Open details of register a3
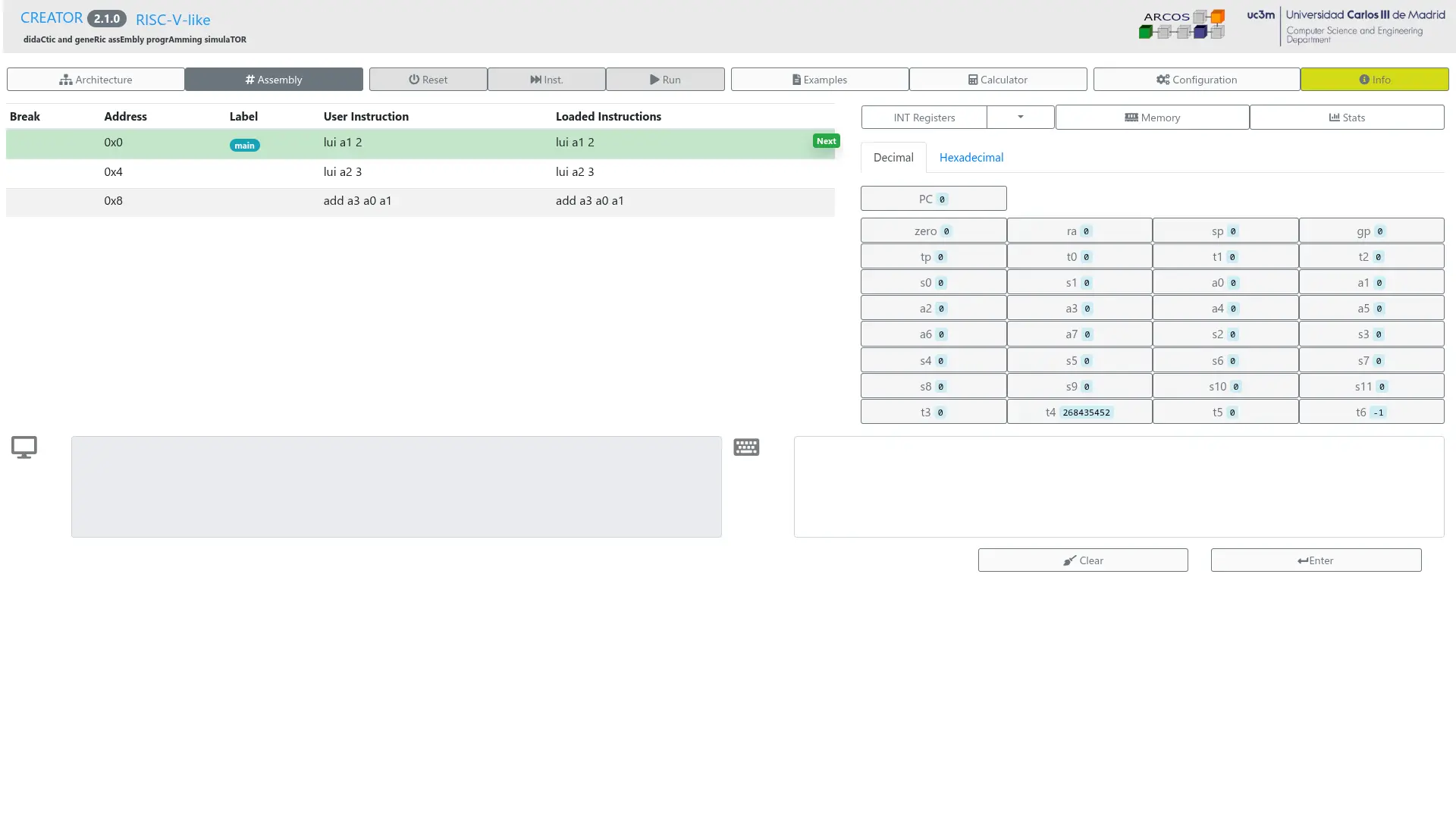The image size is (1456, 819). click(x=1079, y=308)
